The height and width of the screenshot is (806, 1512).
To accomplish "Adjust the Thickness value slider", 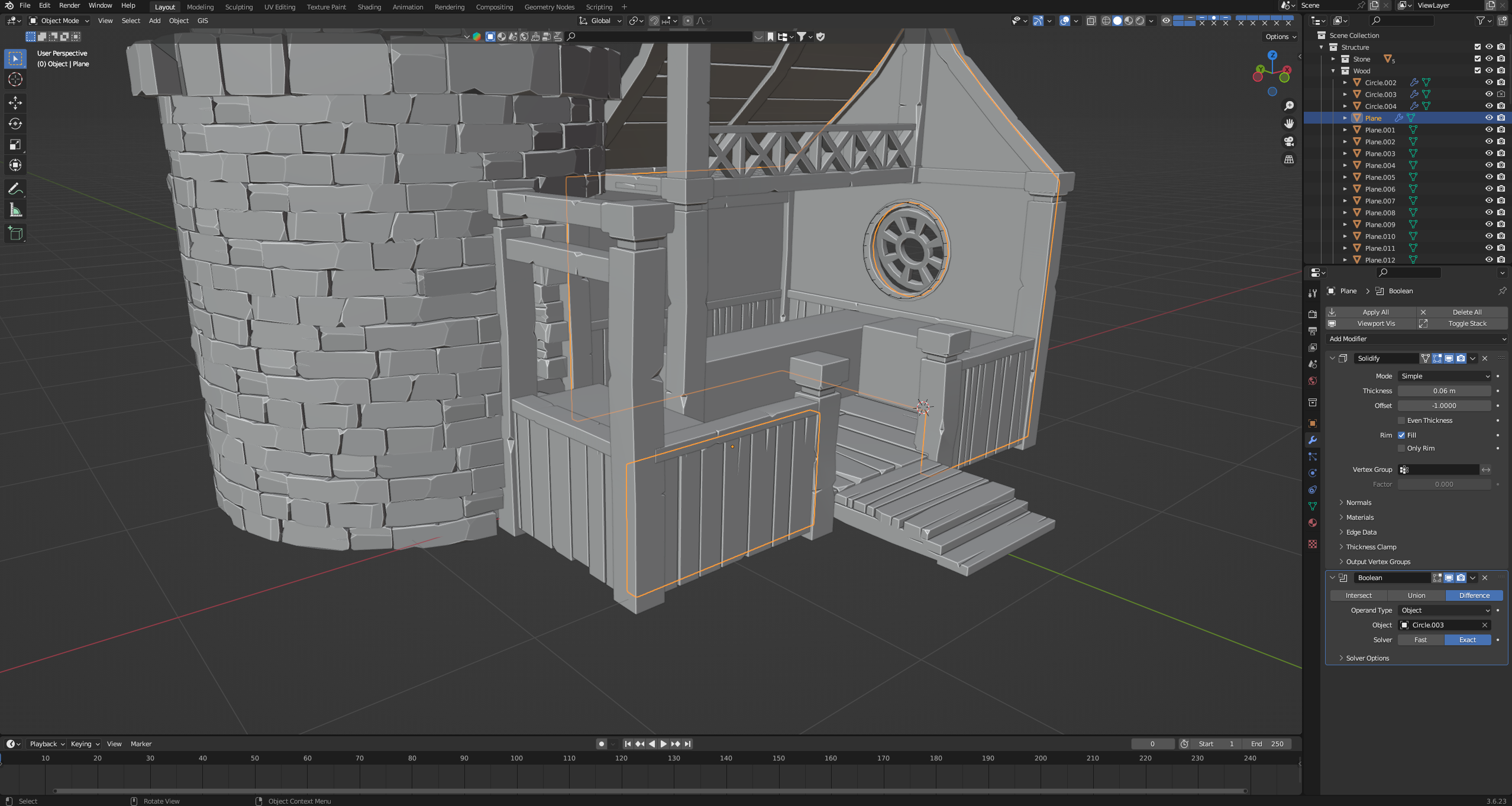I will point(1443,391).
